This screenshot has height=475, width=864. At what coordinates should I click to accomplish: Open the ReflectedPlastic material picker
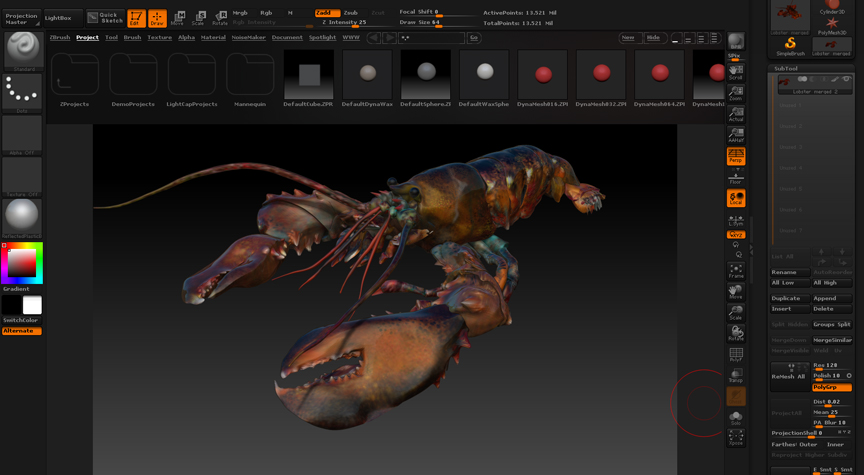pos(23,219)
